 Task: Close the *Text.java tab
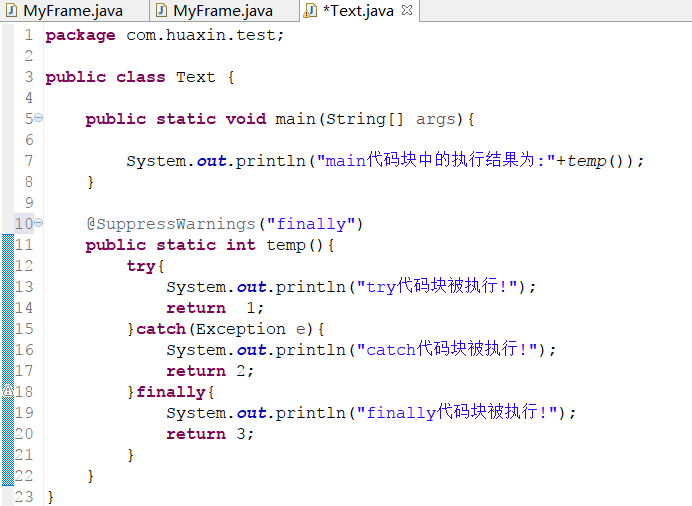407,10
